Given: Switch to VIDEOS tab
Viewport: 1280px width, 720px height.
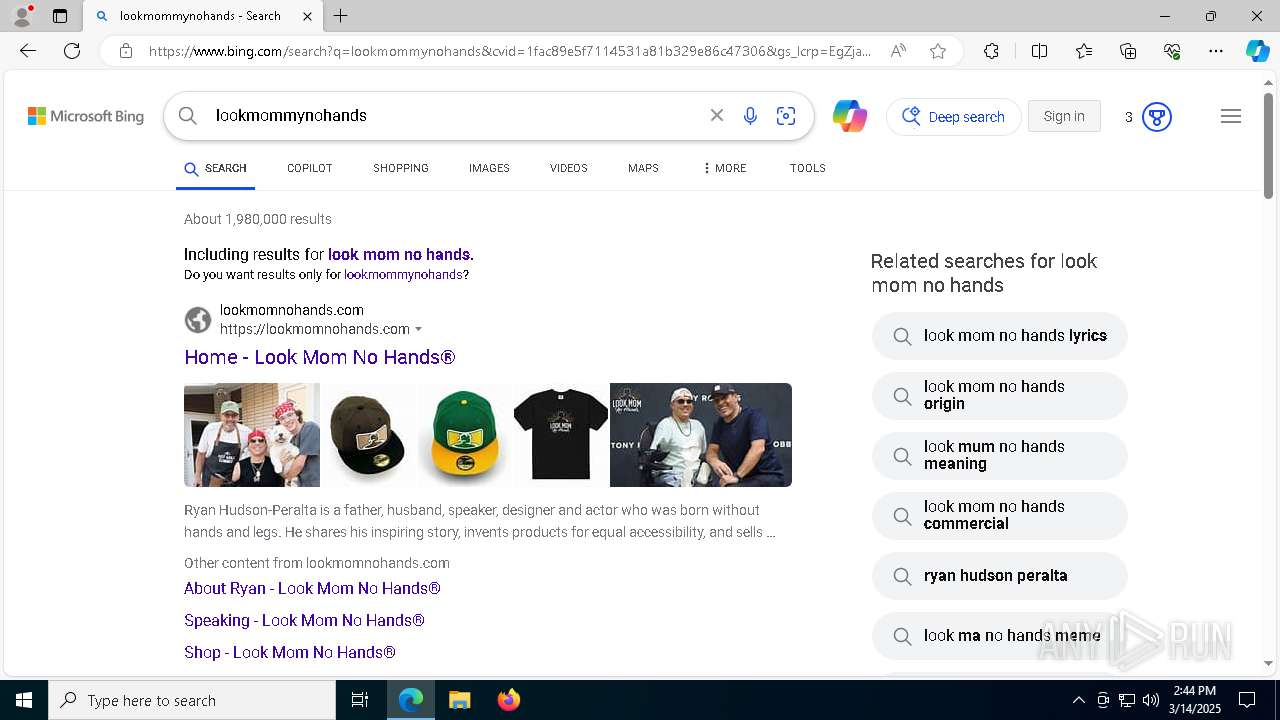Looking at the screenshot, I should [569, 168].
